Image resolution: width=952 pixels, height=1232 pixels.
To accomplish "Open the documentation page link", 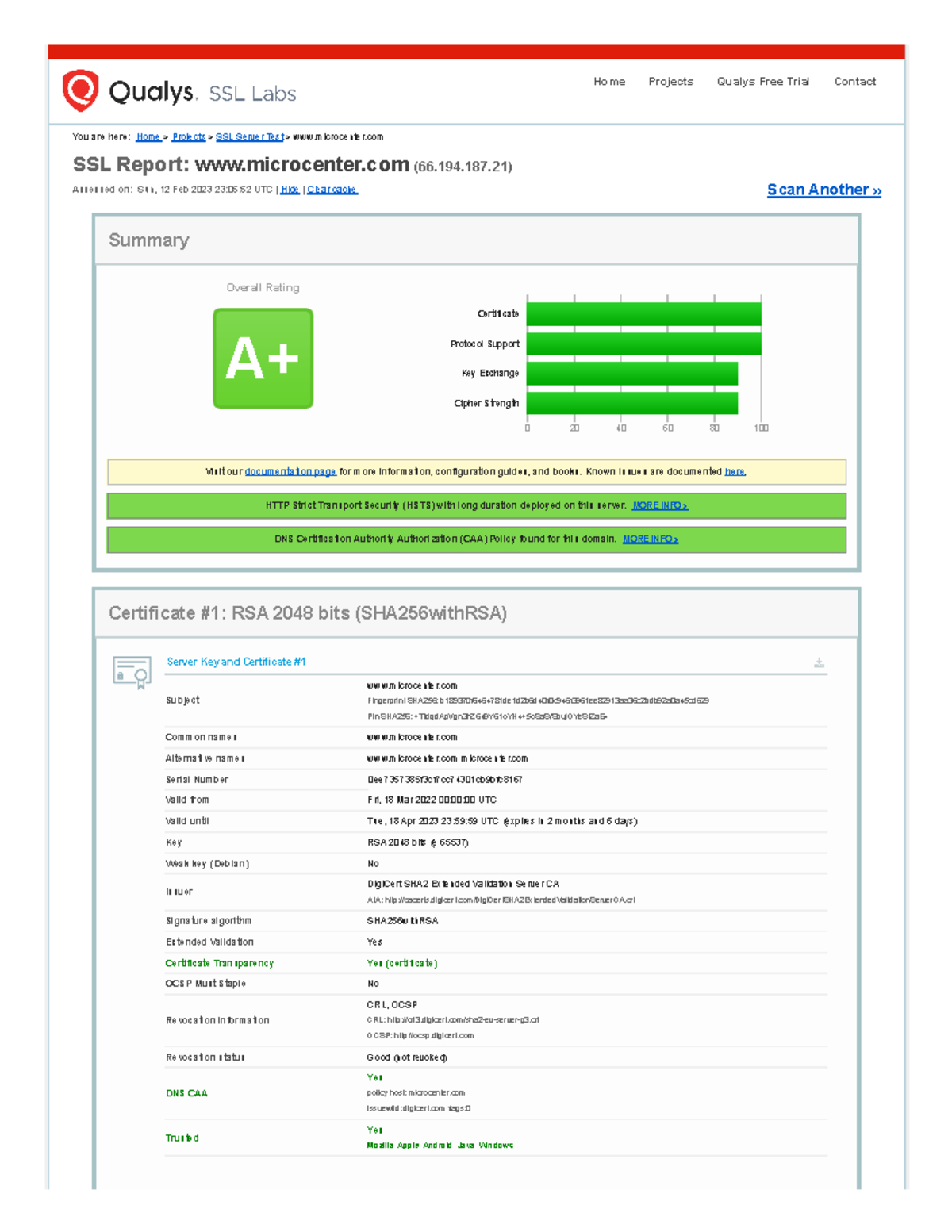I will click(290, 470).
